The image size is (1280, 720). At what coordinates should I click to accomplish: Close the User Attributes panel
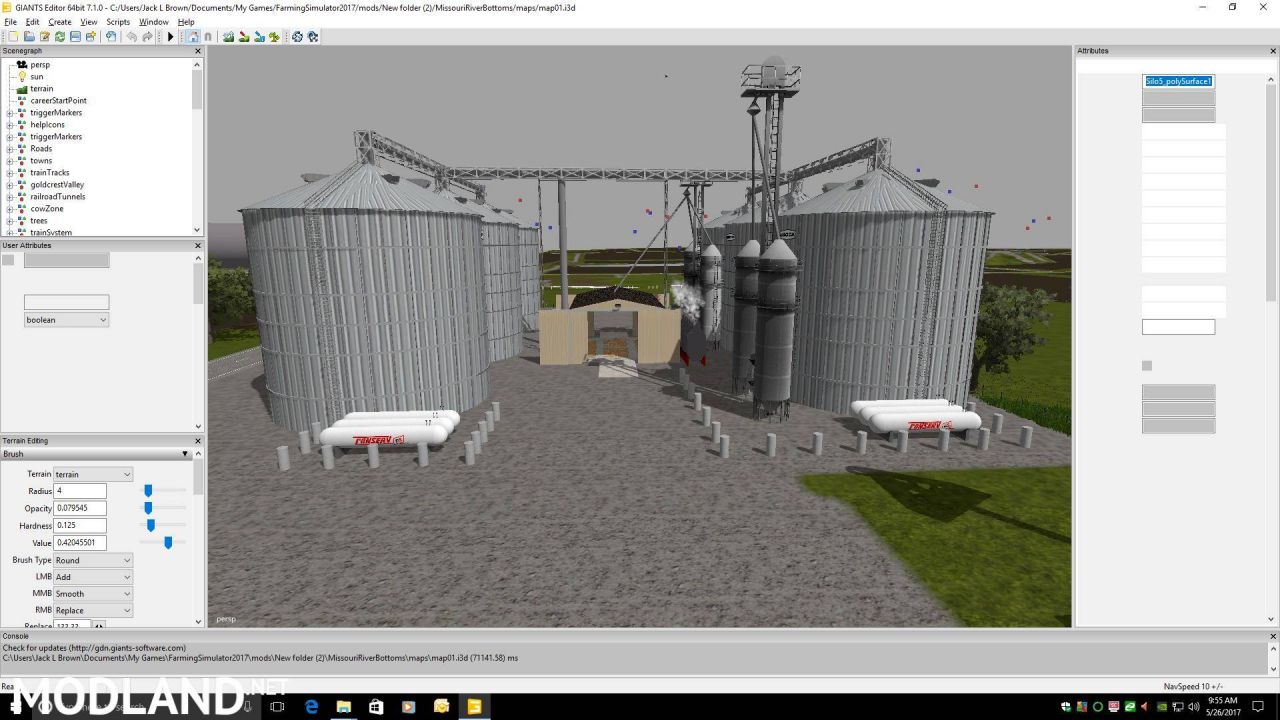coord(197,245)
